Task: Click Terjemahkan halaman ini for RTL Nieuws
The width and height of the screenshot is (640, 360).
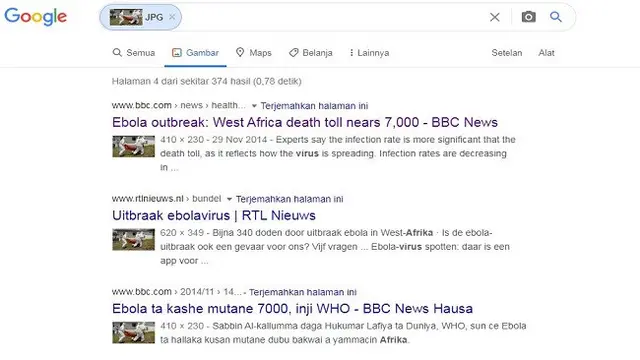Action: (289, 199)
